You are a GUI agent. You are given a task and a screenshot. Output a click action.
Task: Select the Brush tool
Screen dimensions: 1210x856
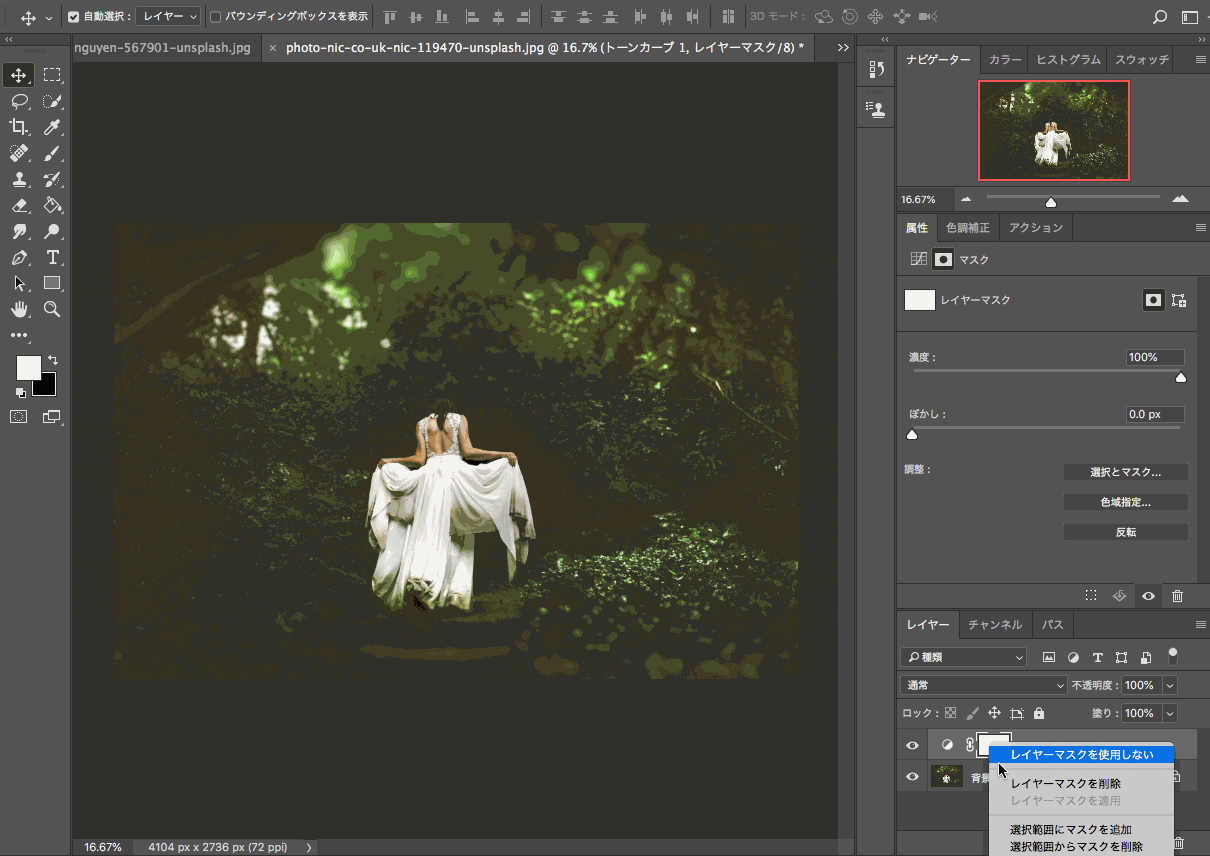coord(52,153)
